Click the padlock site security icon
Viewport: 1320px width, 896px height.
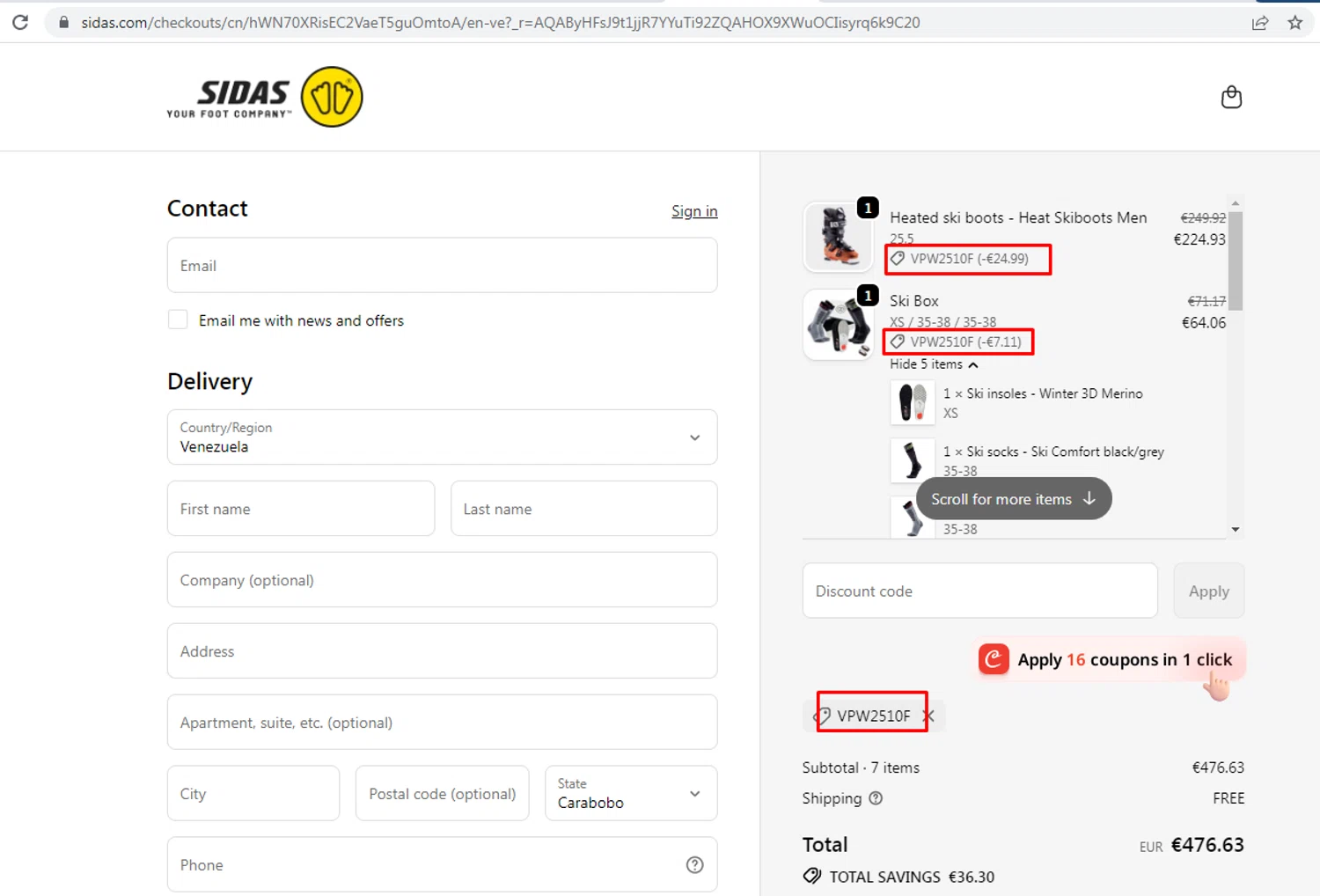(63, 22)
